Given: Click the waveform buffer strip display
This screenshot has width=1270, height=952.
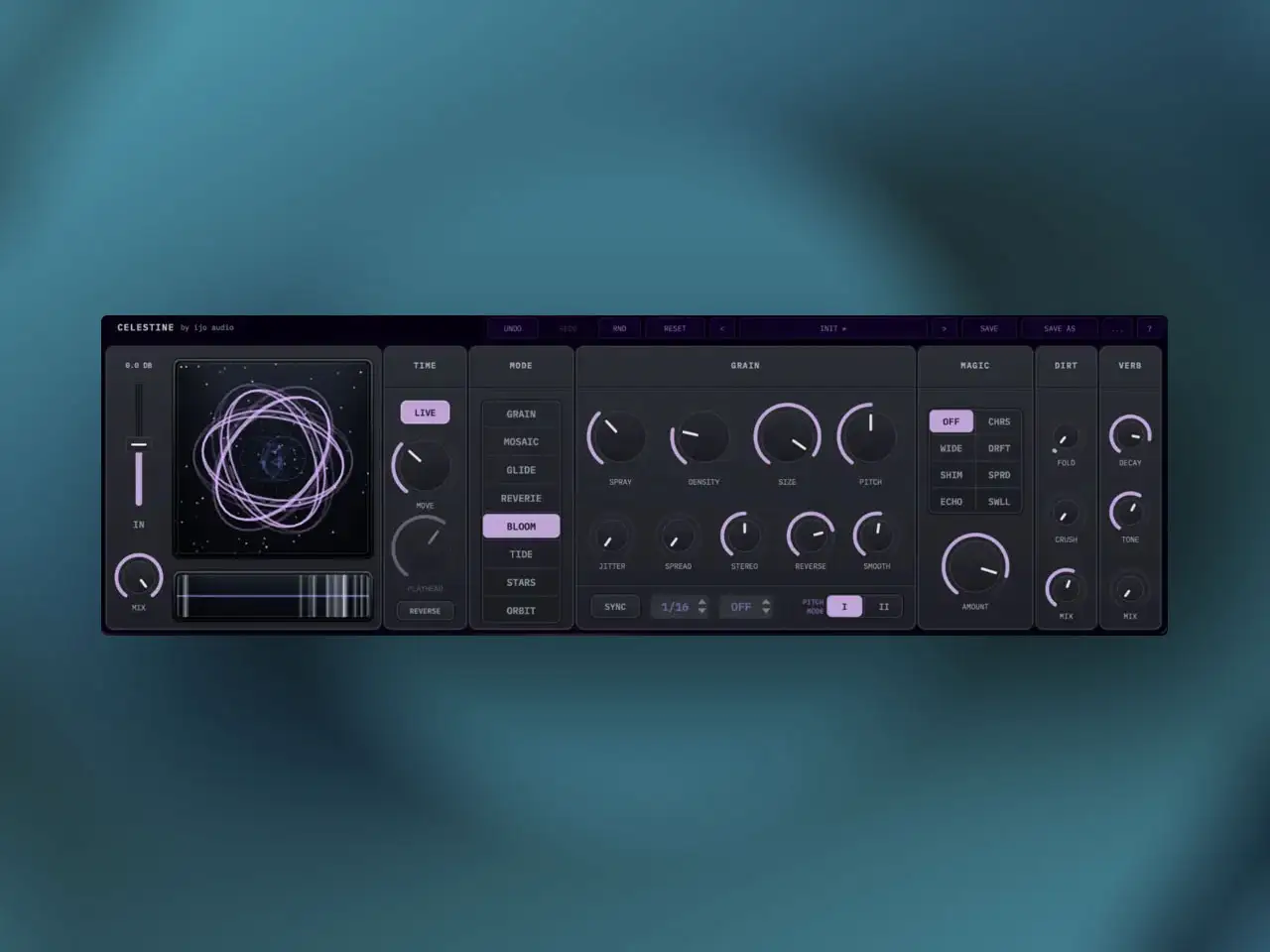Looking at the screenshot, I should click(x=273, y=596).
